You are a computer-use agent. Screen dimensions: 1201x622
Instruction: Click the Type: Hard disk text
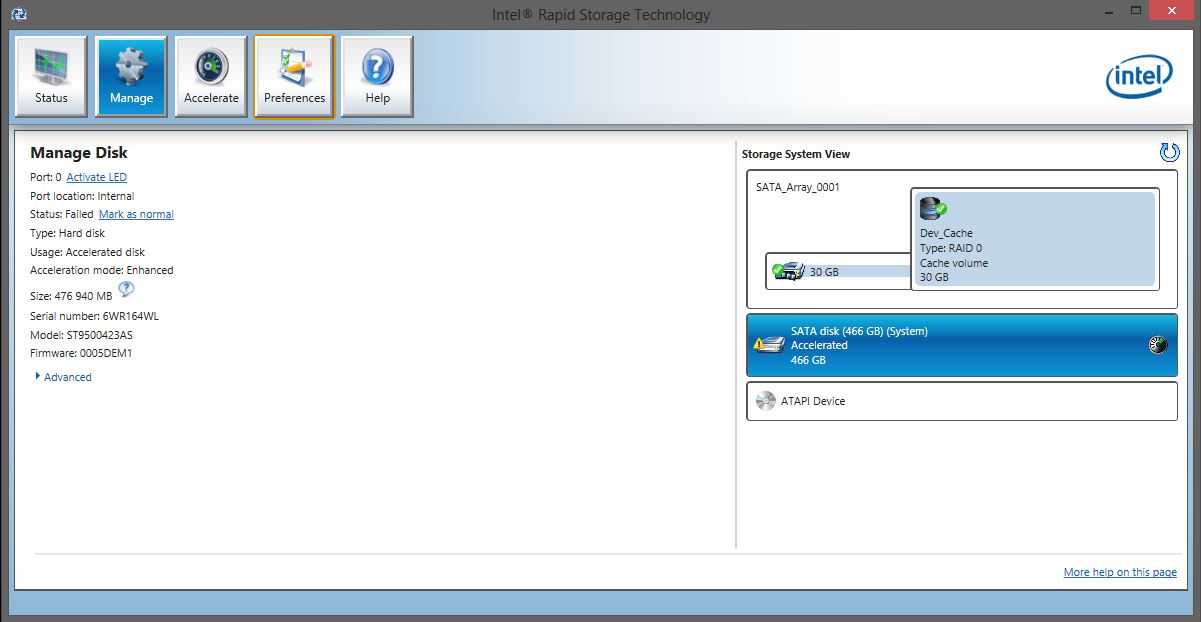[x=67, y=233]
